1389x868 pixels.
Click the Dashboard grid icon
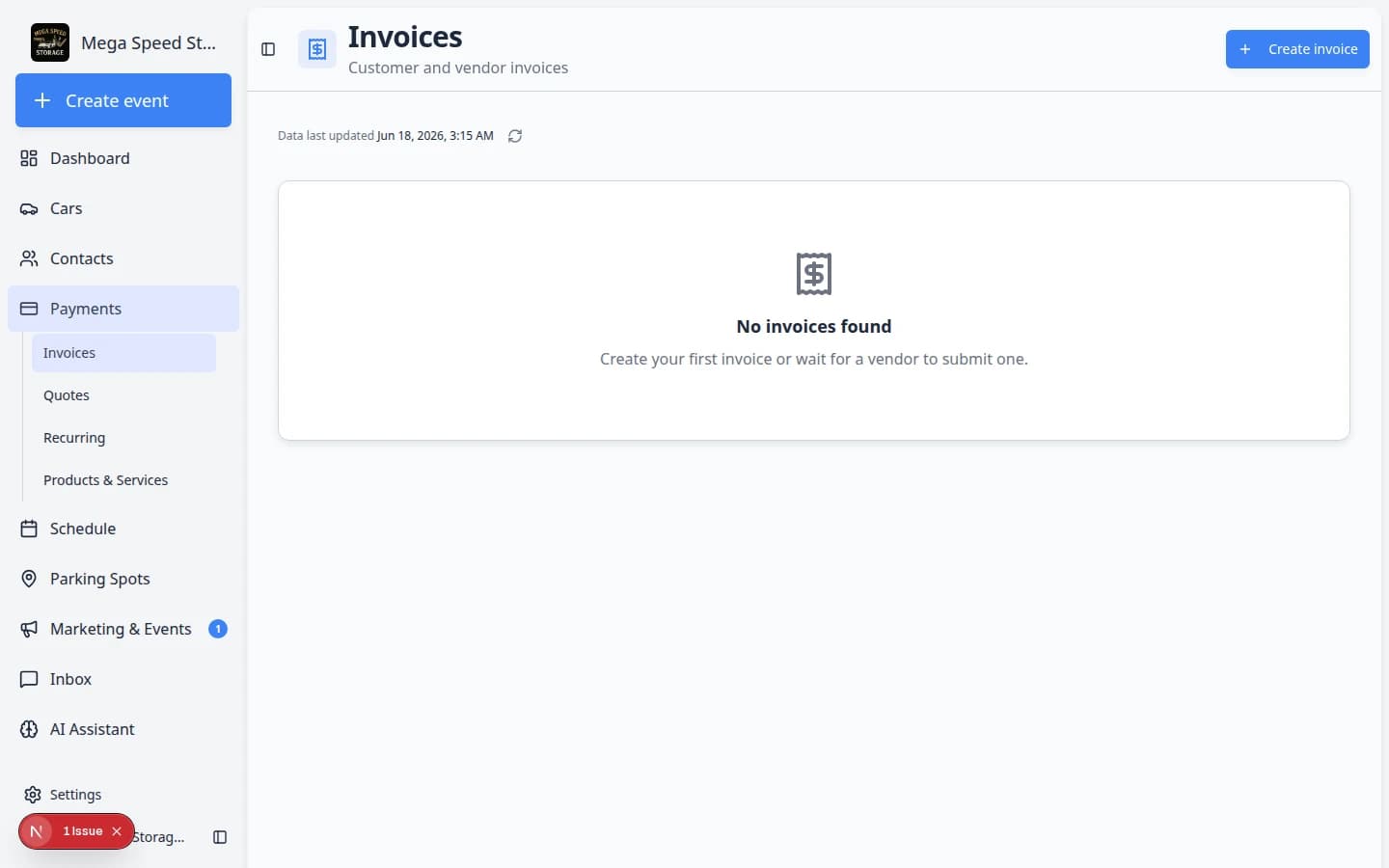[x=29, y=158]
